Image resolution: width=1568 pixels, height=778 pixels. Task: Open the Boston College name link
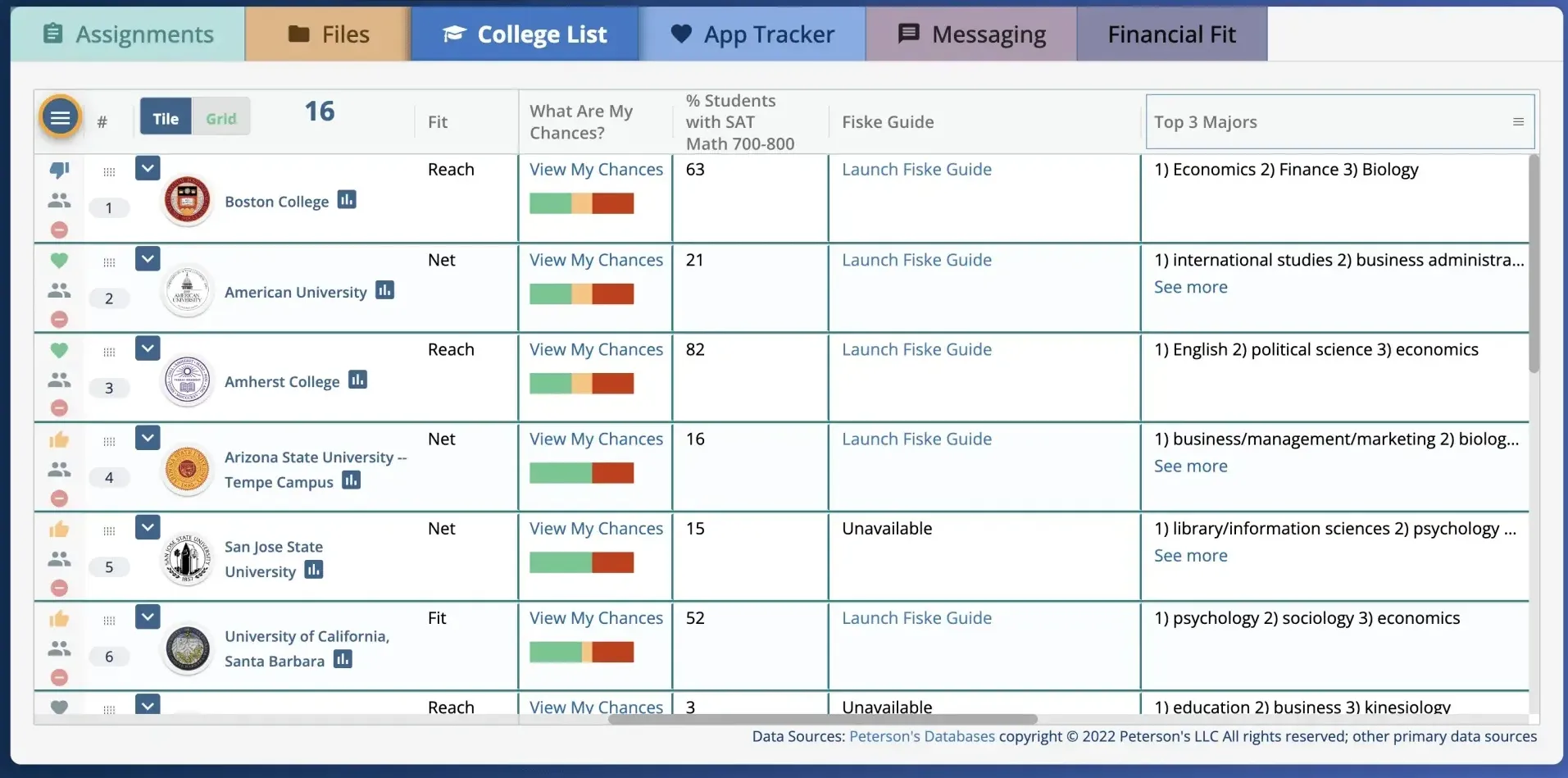pyautogui.click(x=276, y=202)
